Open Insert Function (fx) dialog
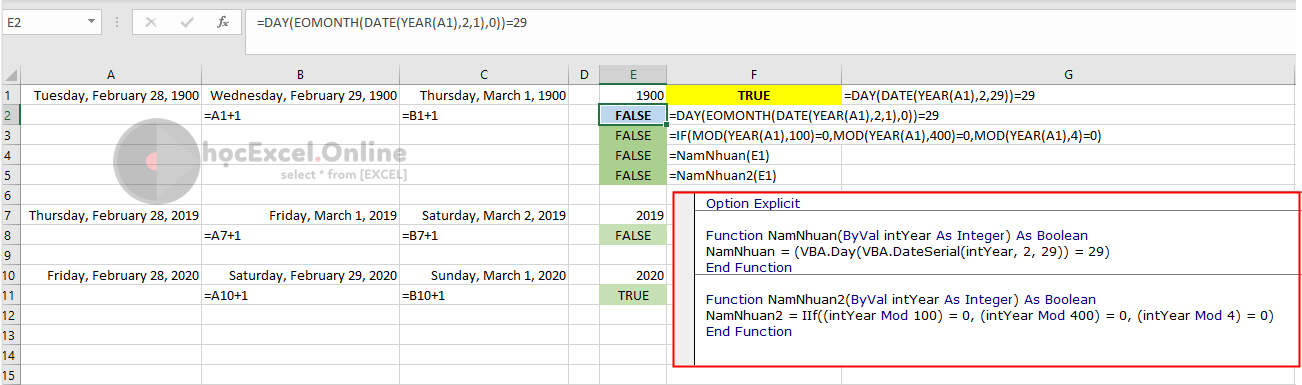1302x385 pixels. [x=223, y=21]
